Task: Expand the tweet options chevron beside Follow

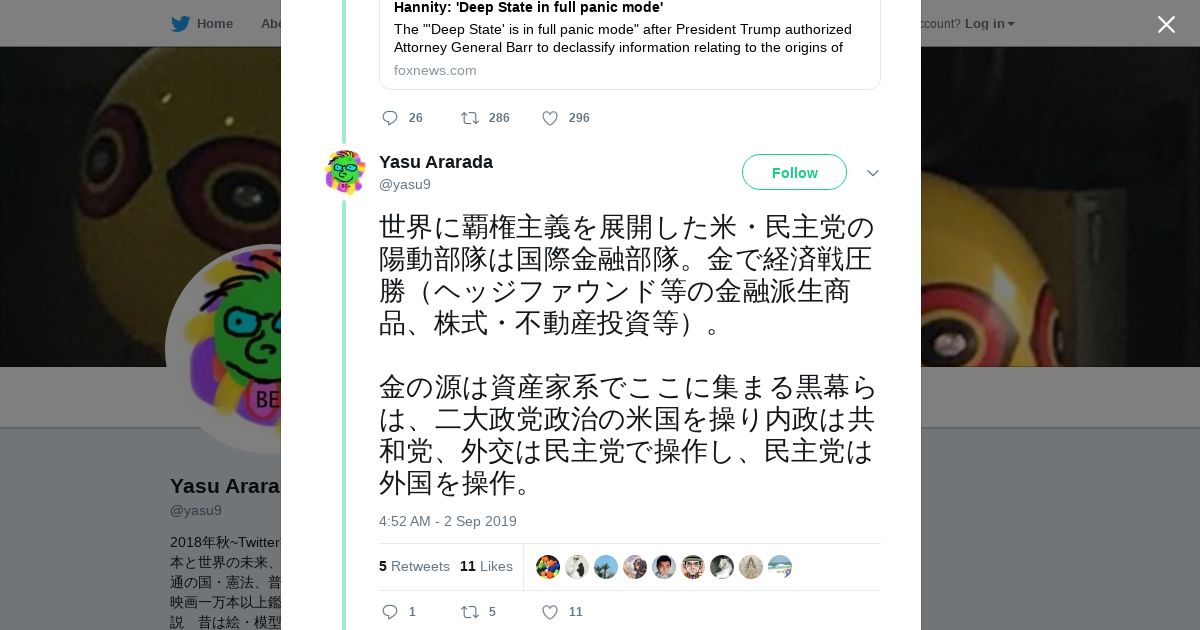Action: [873, 173]
